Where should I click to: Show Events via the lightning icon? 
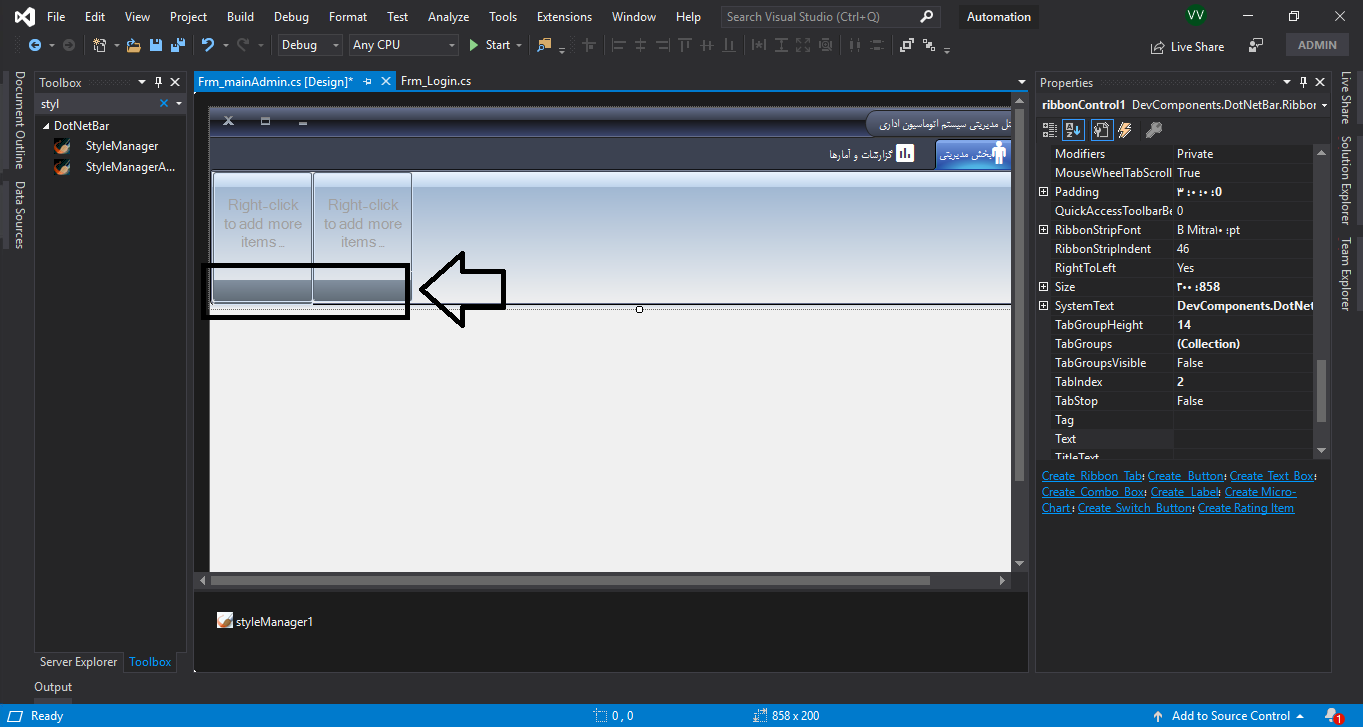tap(1125, 130)
